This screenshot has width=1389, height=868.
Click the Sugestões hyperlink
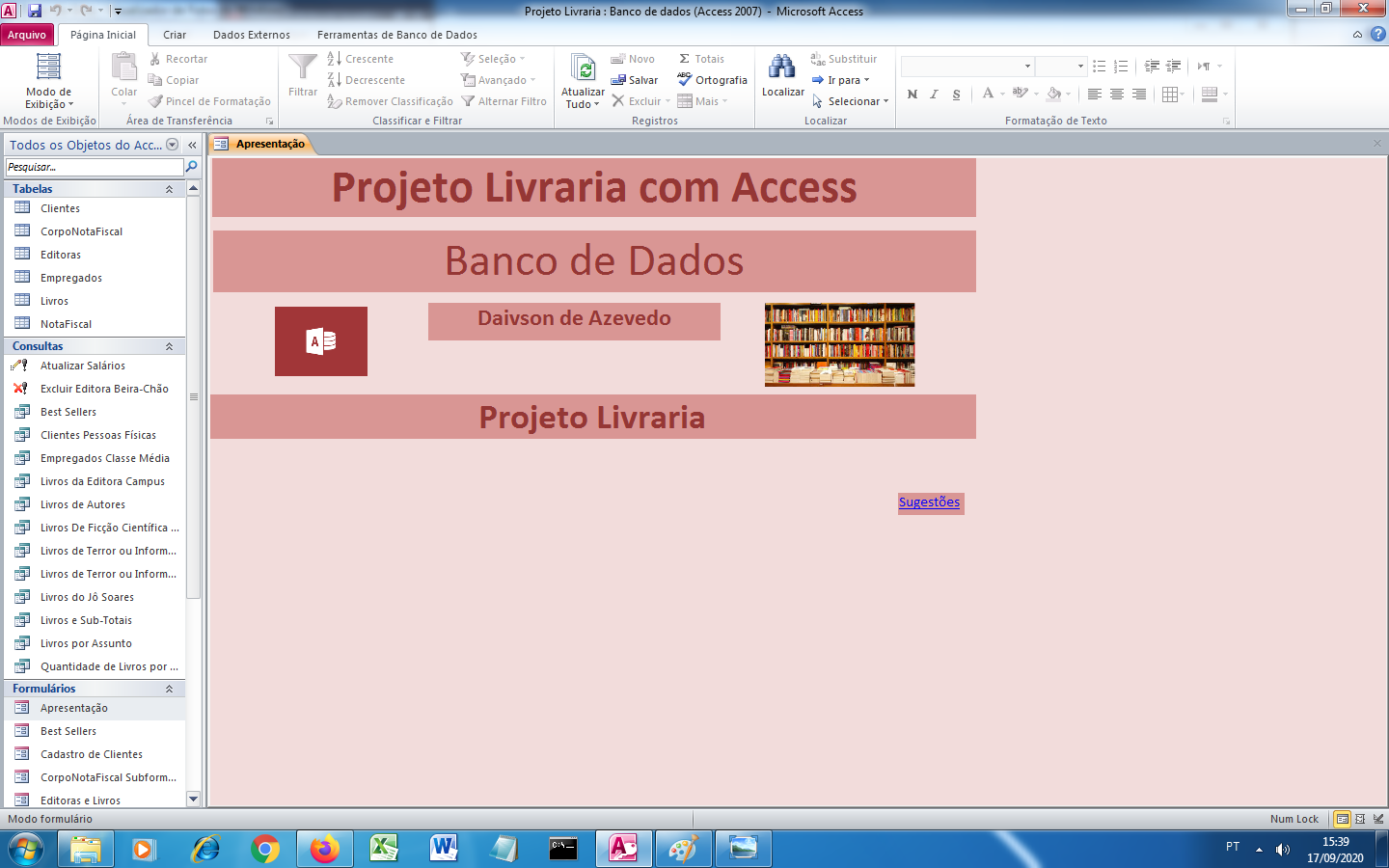click(x=929, y=502)
